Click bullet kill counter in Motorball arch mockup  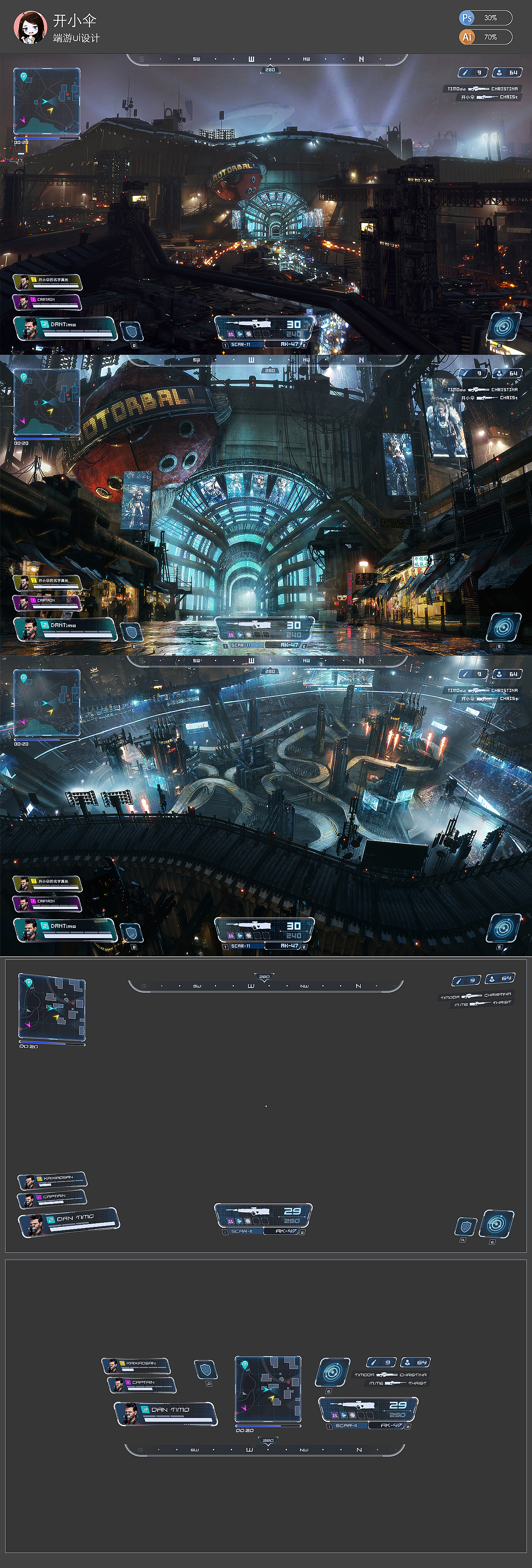click(x=473, y=373)
